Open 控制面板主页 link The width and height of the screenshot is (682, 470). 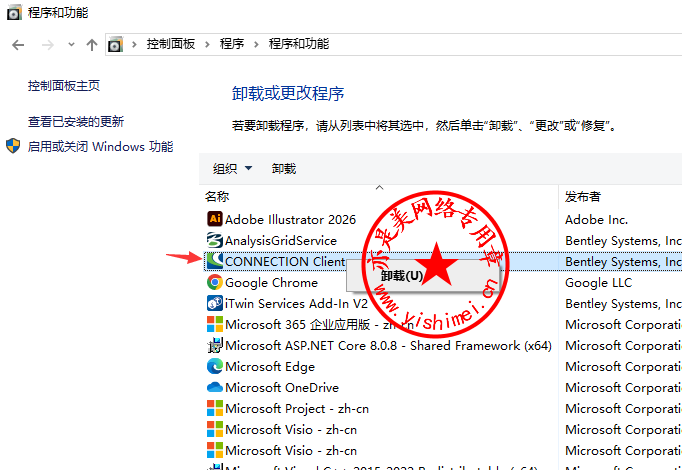point(64,86)
